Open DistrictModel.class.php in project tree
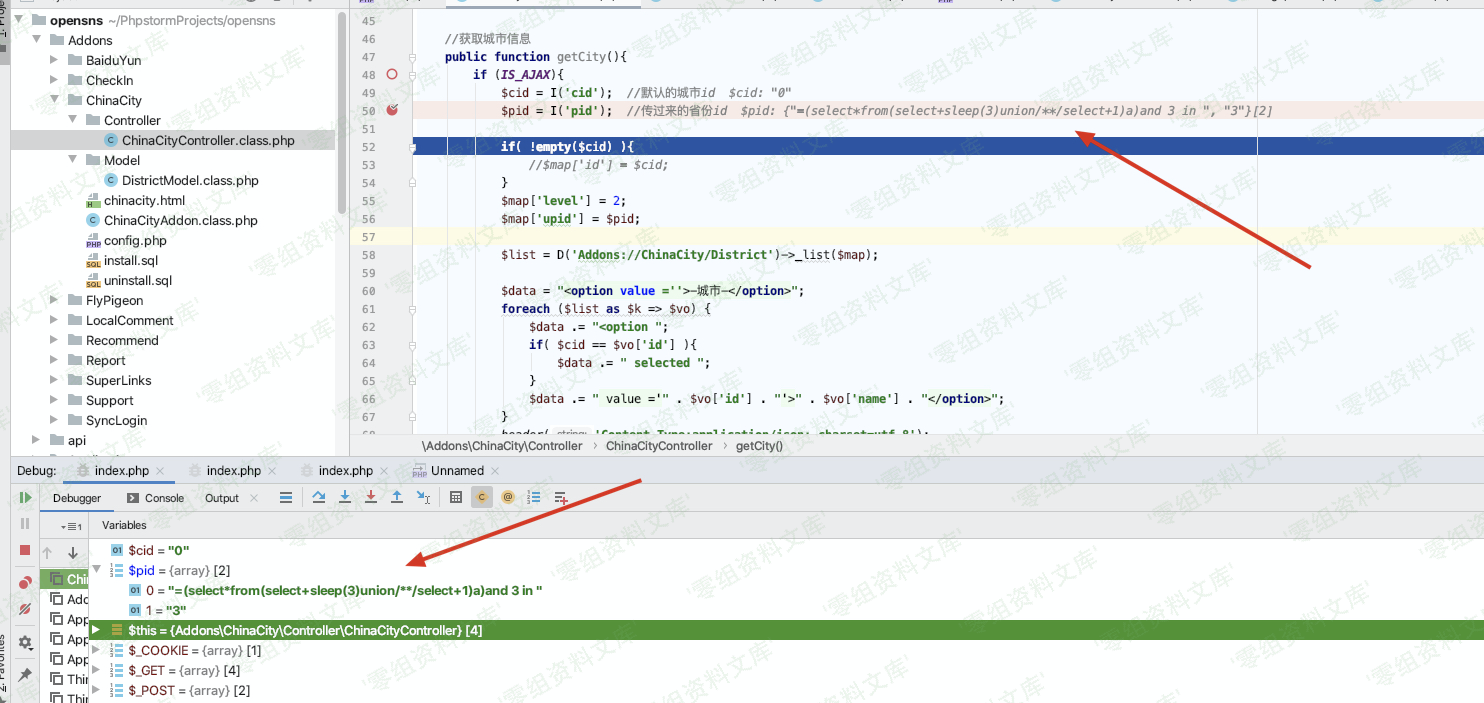The image size is (1484, 703). point(189,181)
